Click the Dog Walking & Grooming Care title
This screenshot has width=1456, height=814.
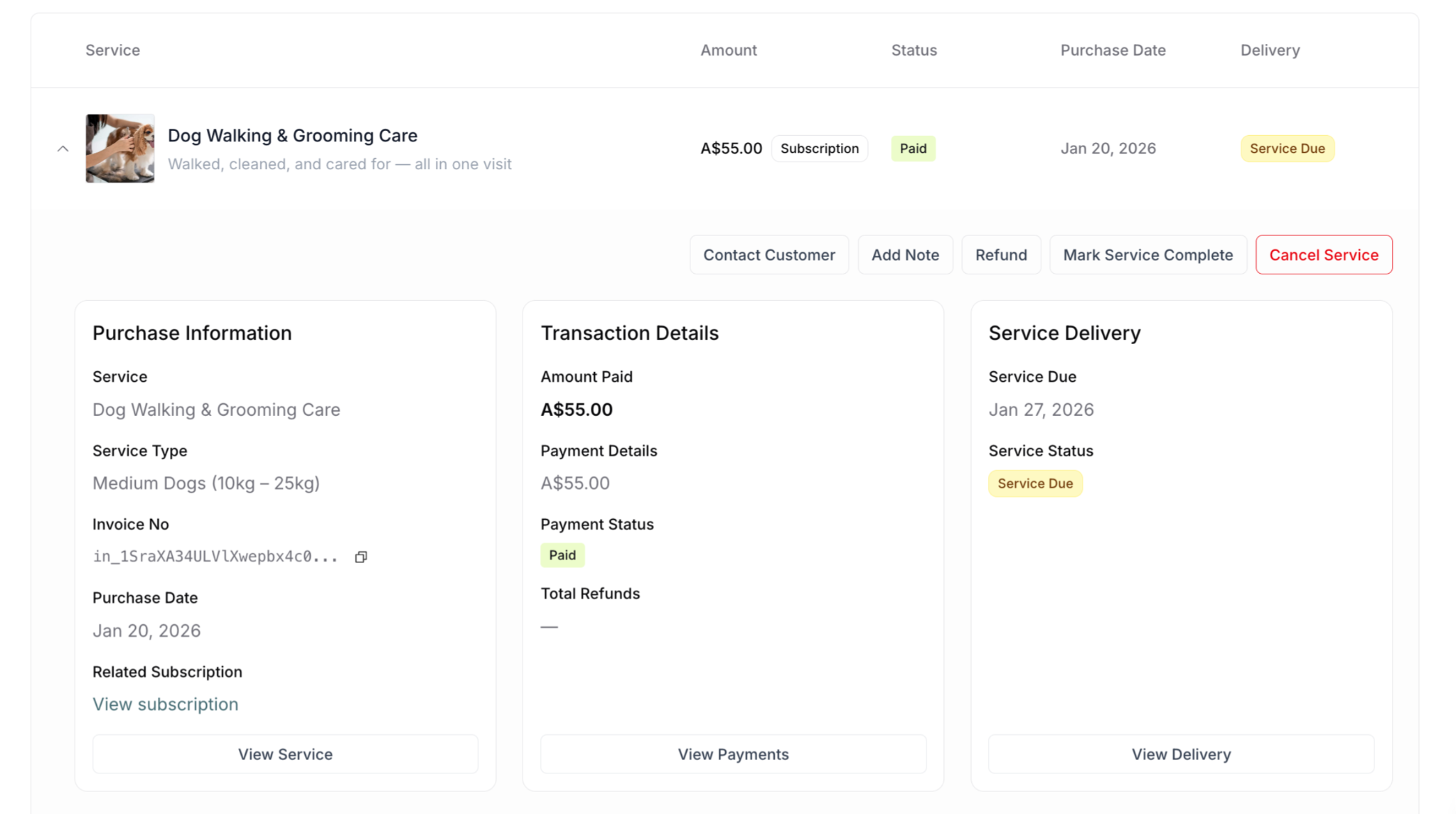pos(292,136)
